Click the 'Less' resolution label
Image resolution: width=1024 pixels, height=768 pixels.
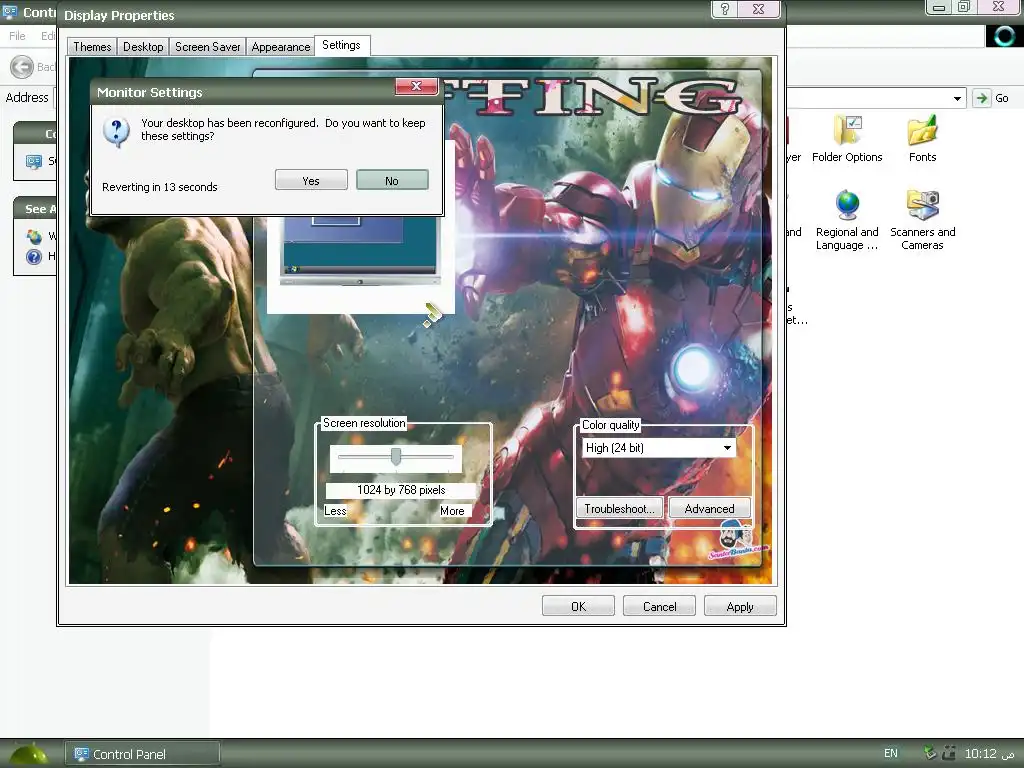(x=335, y=511)
